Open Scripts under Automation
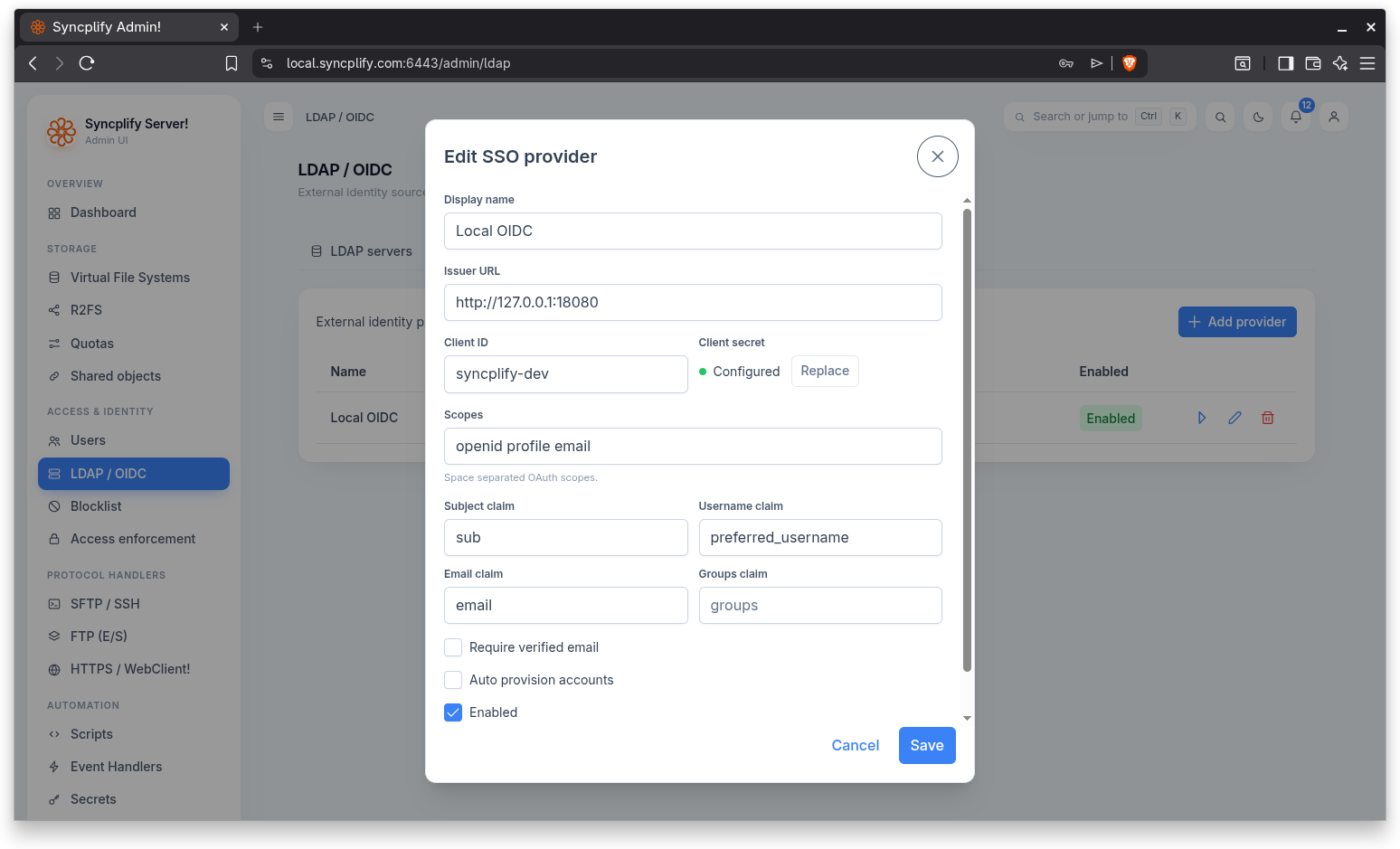This screenshot has width=1400, height=849. (134, 734)
